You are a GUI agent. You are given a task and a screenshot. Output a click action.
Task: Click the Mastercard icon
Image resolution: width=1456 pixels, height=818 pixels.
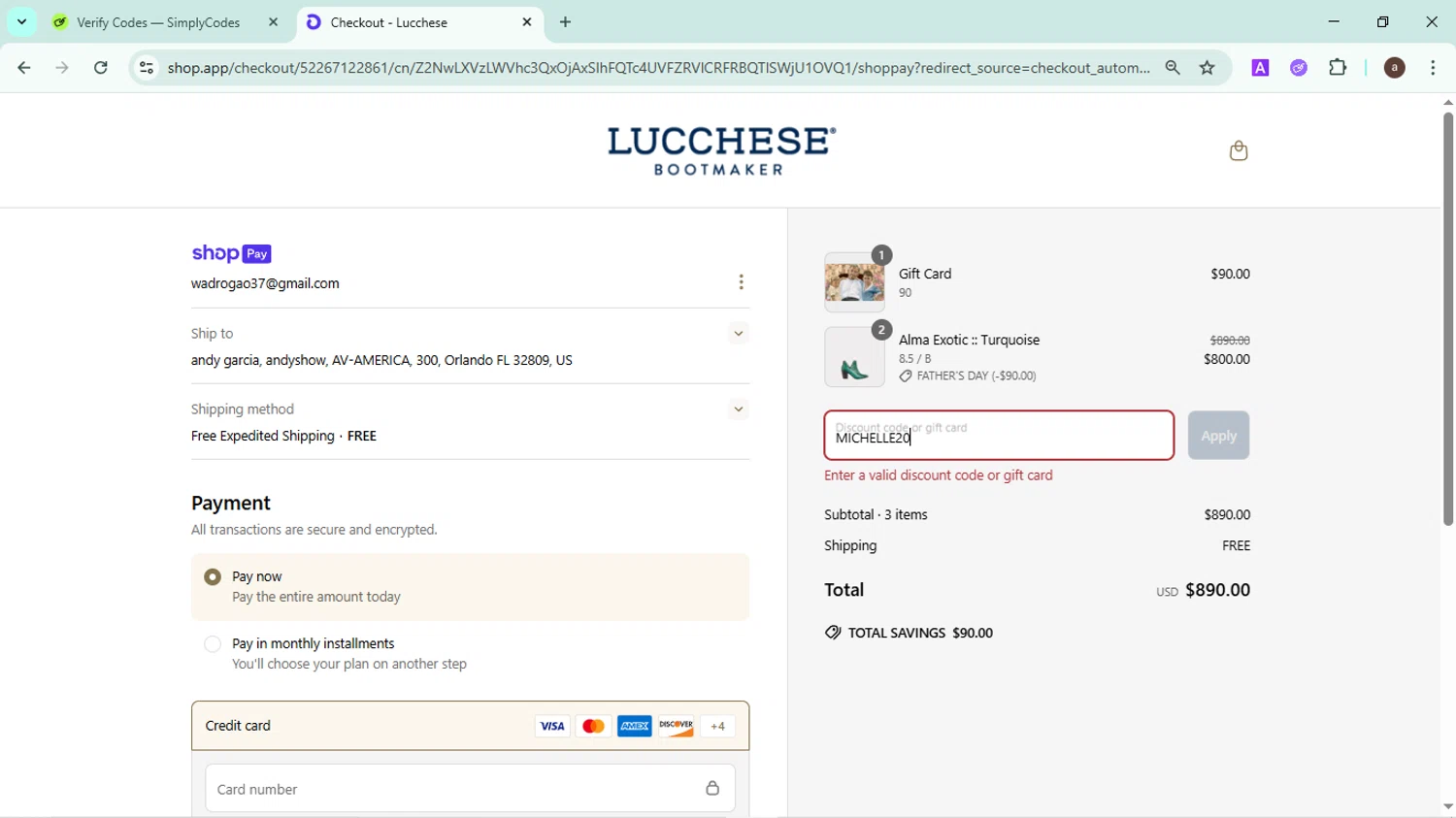point(593,727)
